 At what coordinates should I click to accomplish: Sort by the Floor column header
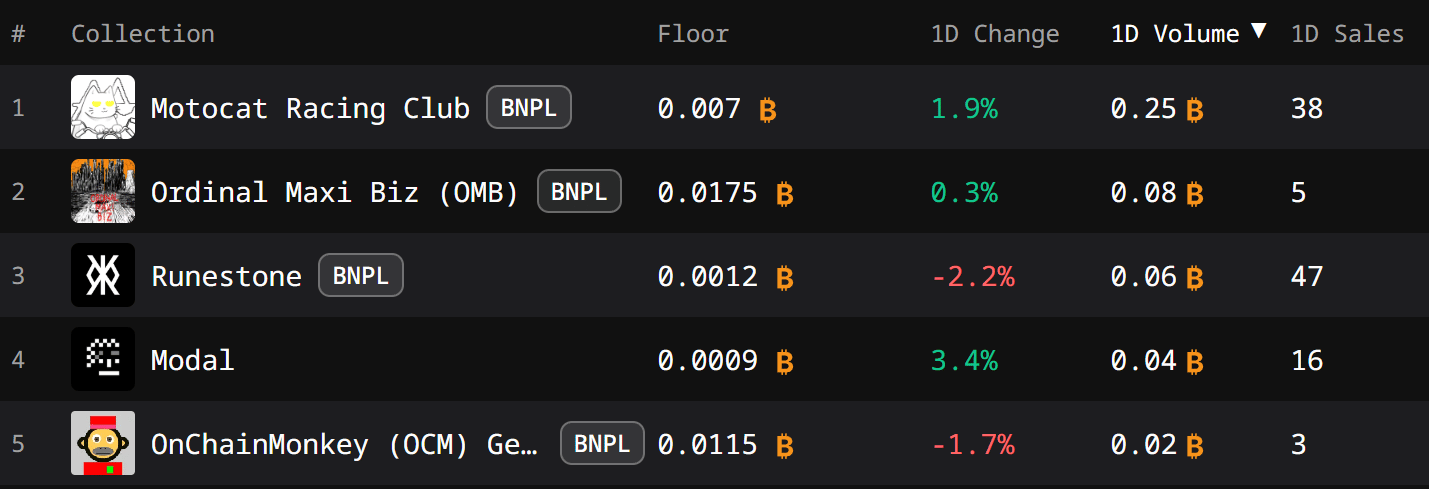click(693, 33)
